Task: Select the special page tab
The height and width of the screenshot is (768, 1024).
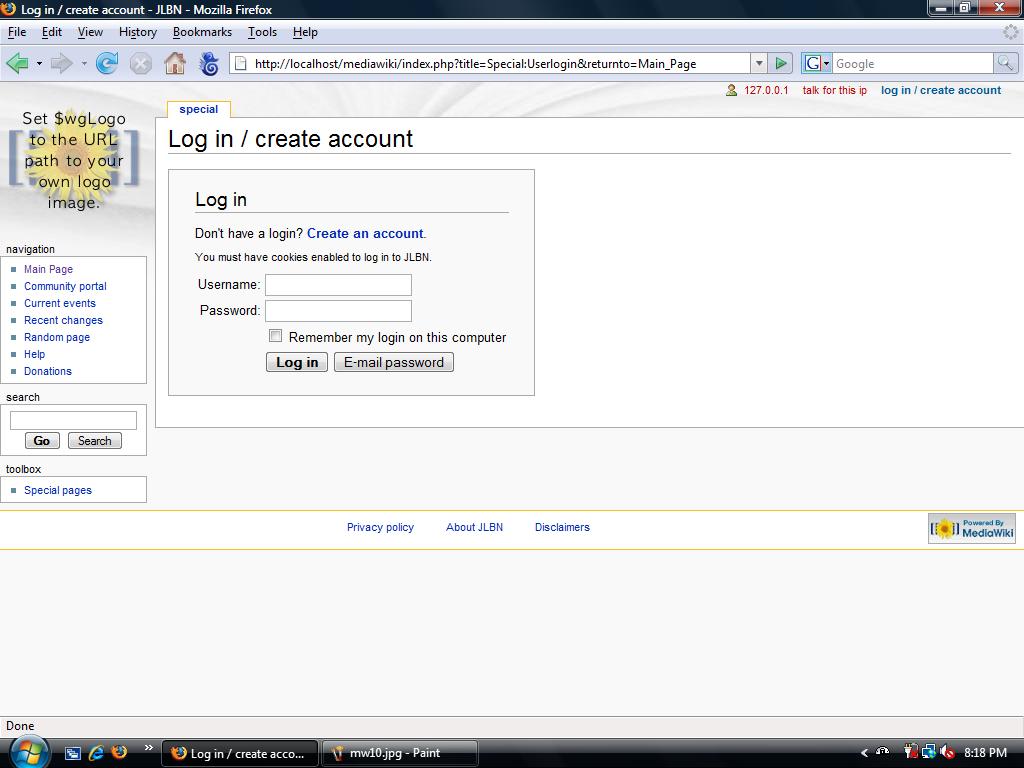Action: tap(199, 109)
